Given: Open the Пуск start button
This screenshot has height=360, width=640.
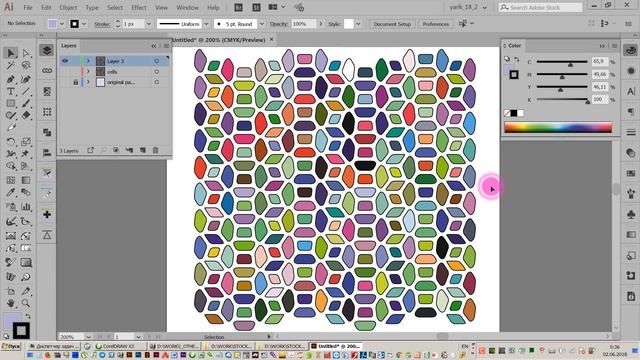Looking at the screenshot, I should click(11, 346).
